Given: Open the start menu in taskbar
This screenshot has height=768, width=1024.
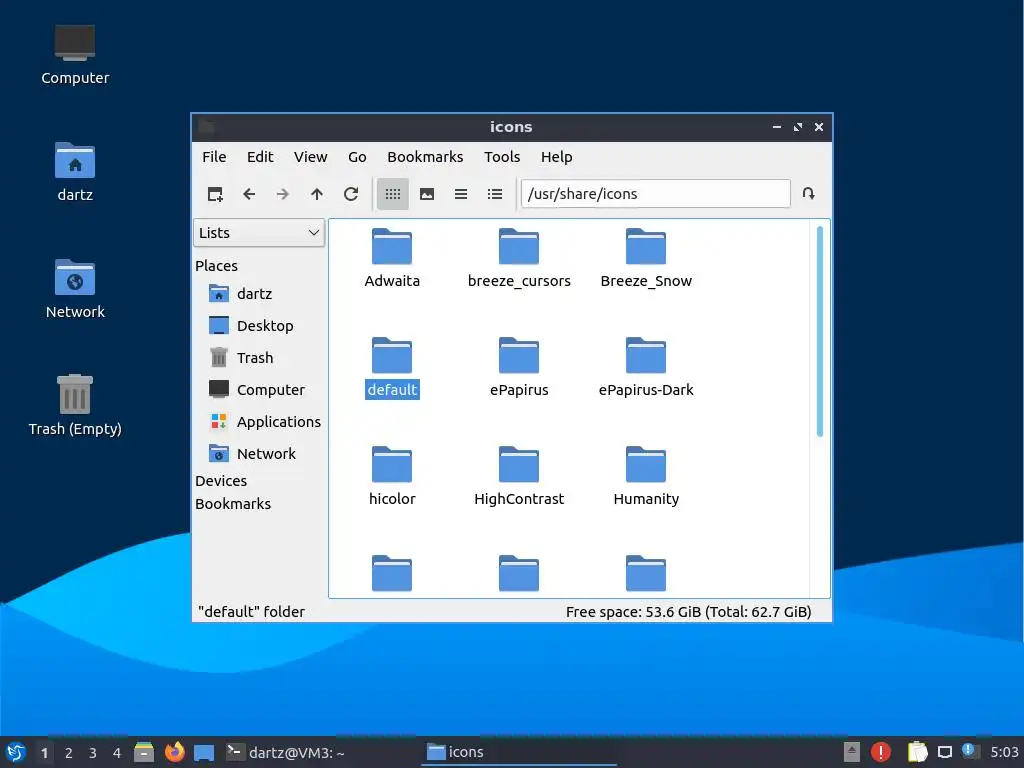Looking at the screenshot, I should click(16, 752).
